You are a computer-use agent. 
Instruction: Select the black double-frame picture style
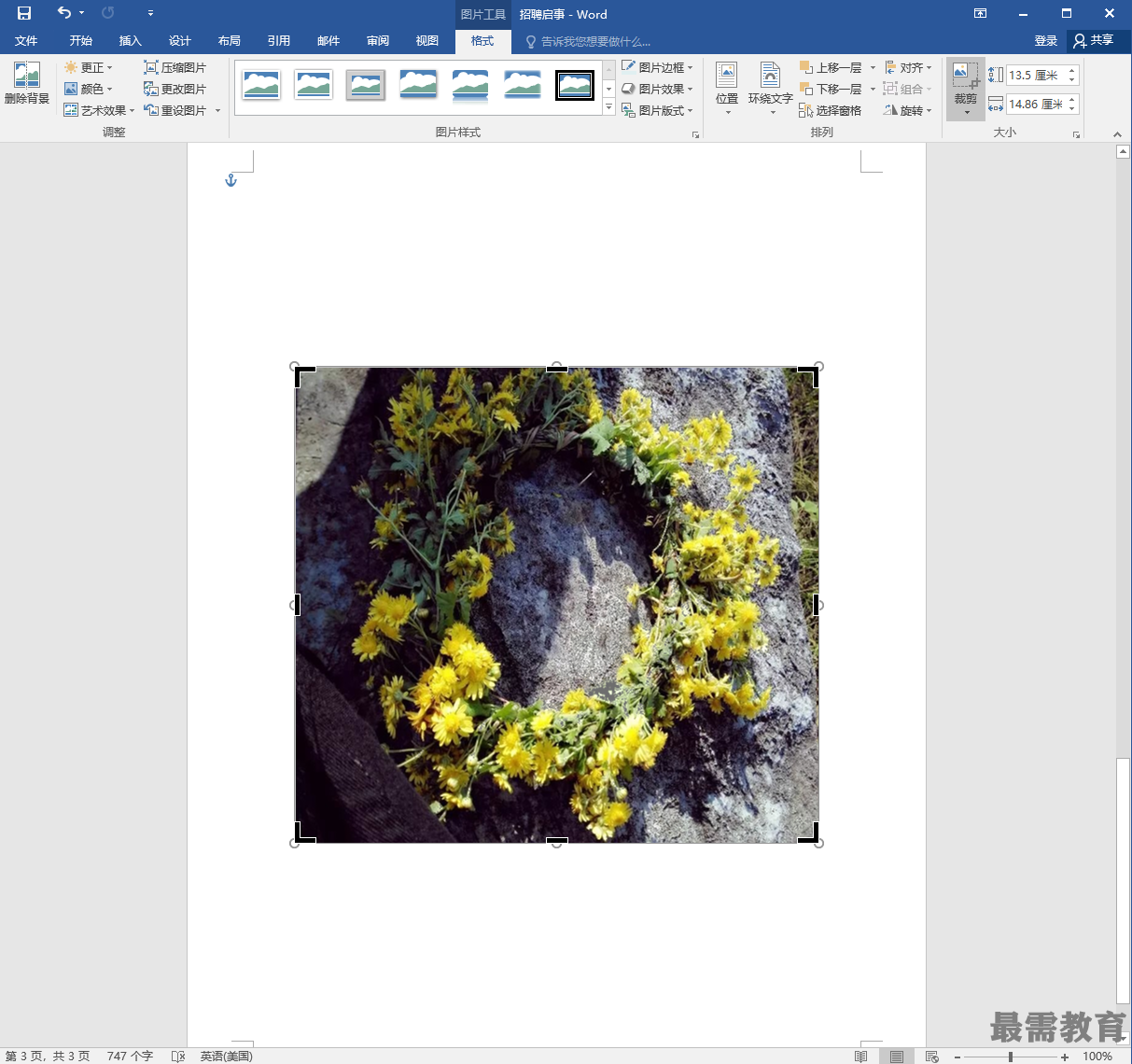(575, 85)
